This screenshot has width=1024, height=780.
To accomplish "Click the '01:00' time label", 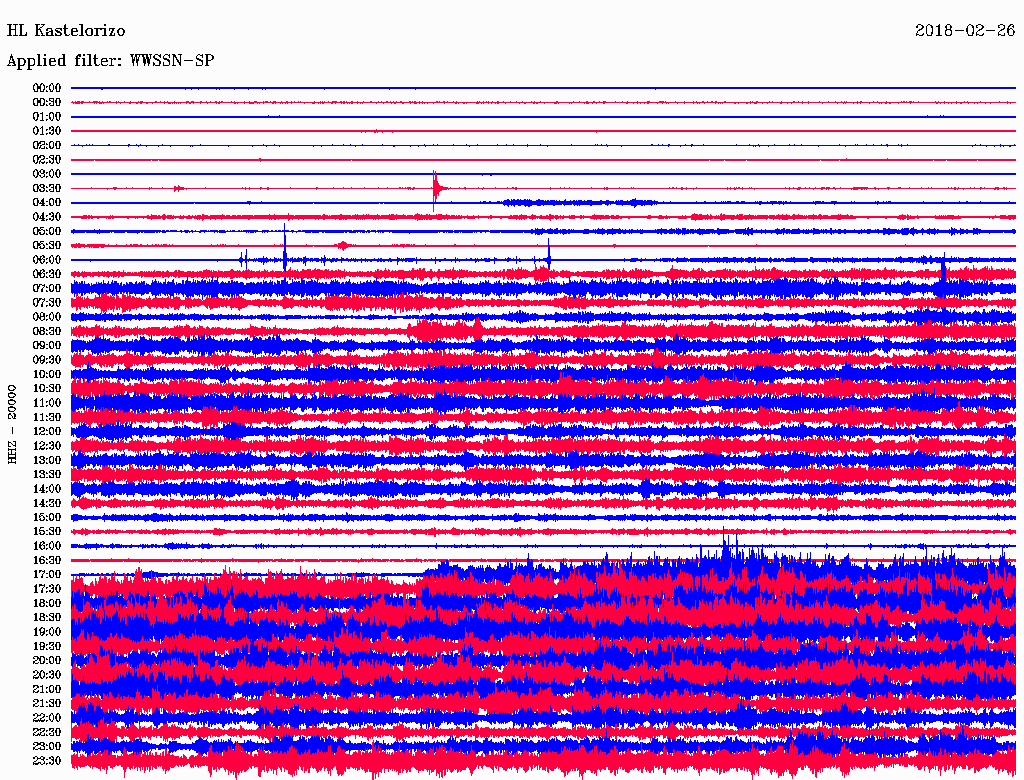I will coord(46,116).
